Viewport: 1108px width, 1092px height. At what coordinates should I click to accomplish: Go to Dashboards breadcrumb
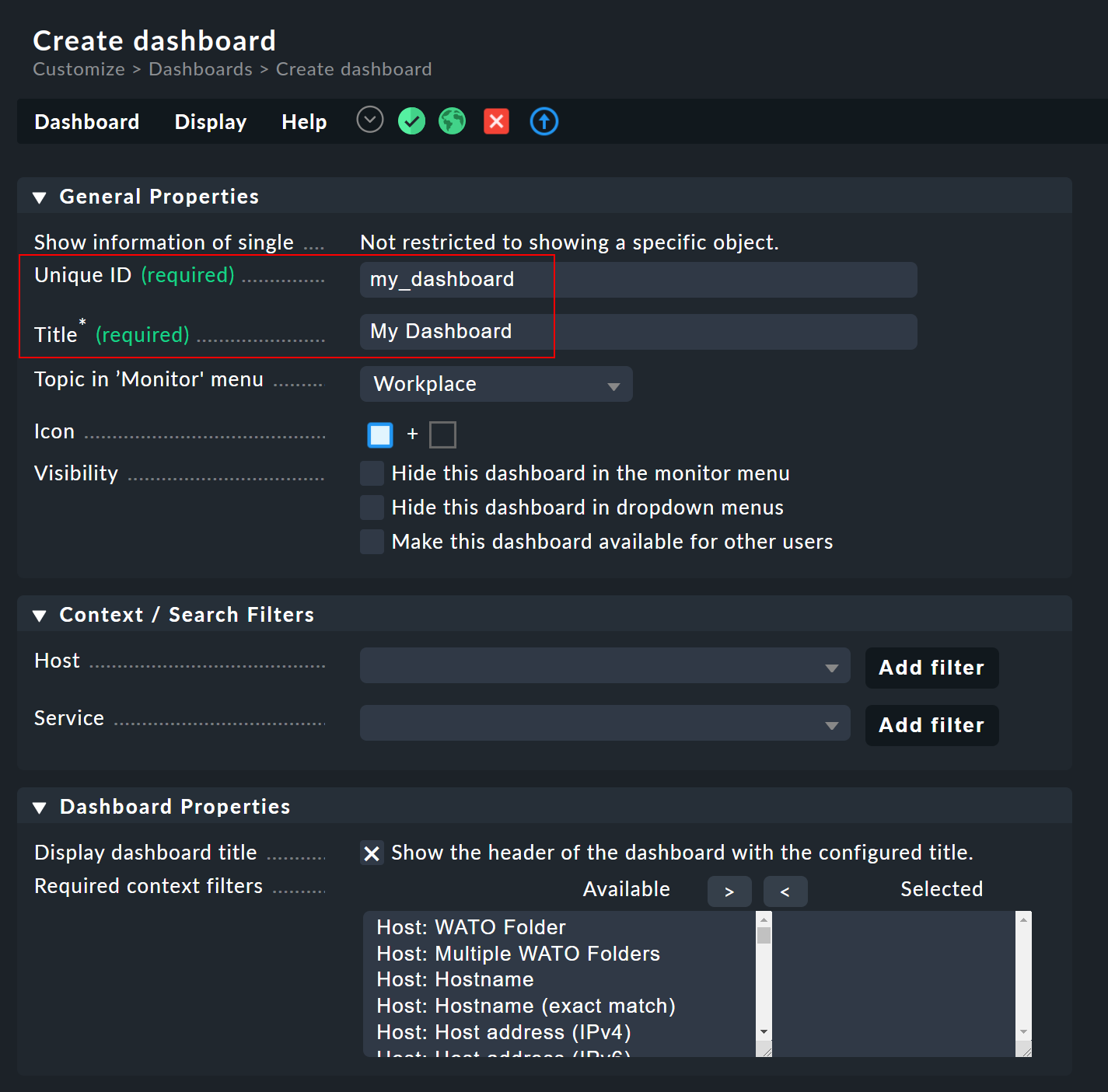pyautogui.click(x=201, y=69)
